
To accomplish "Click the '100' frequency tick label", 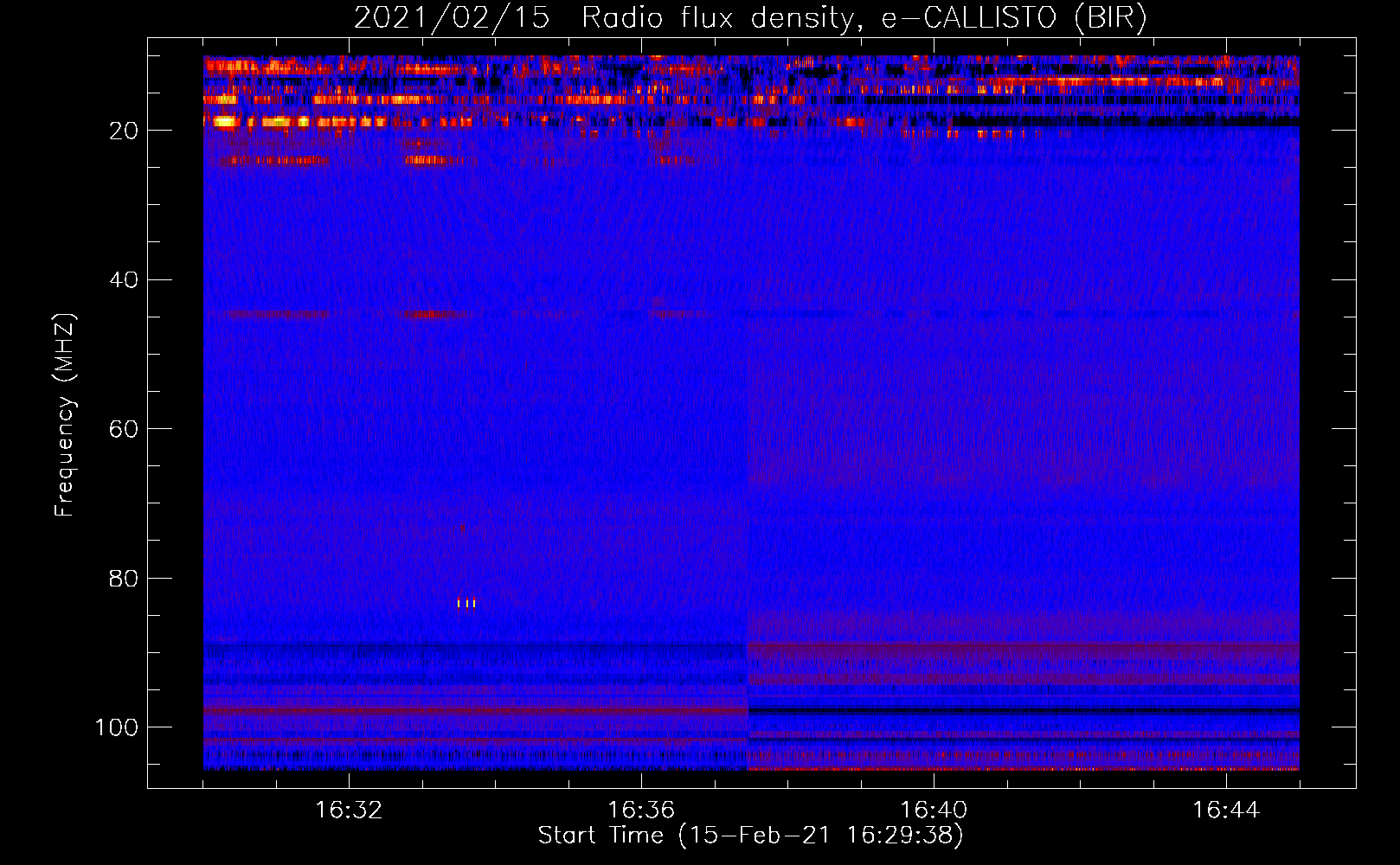I will coord(117,727).
